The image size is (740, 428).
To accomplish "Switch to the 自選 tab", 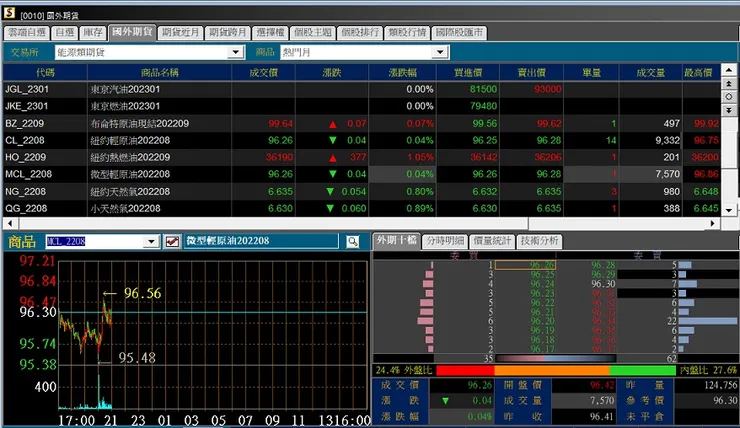I will click(x=65, y=33).
